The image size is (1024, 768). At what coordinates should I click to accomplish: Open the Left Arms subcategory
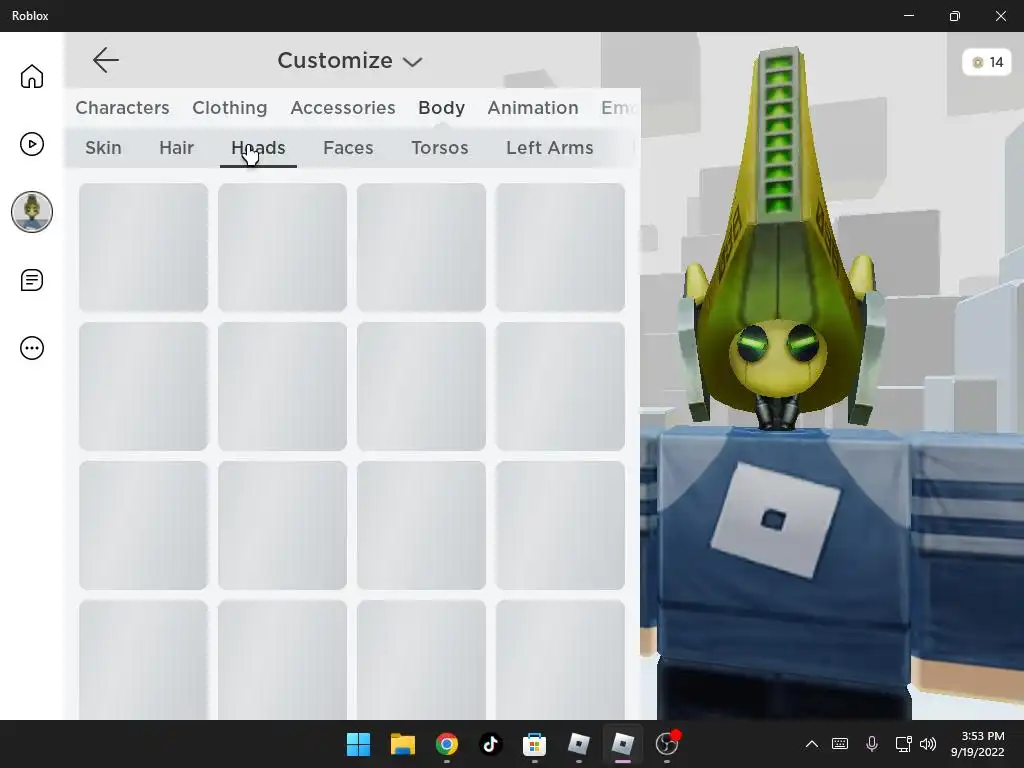pyautogui.click(x=549, y=148)
